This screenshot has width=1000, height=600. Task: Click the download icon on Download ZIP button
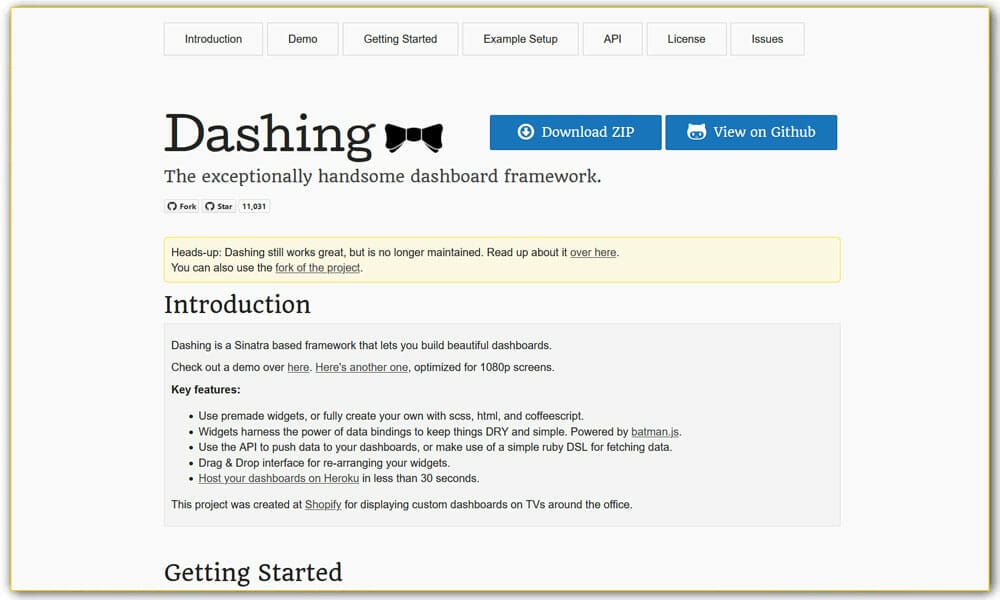pyautogui.click(x=524, y=131)
